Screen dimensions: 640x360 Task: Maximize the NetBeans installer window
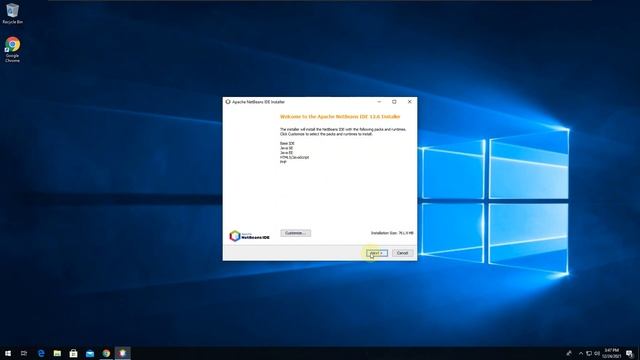(x=394, y=102)
